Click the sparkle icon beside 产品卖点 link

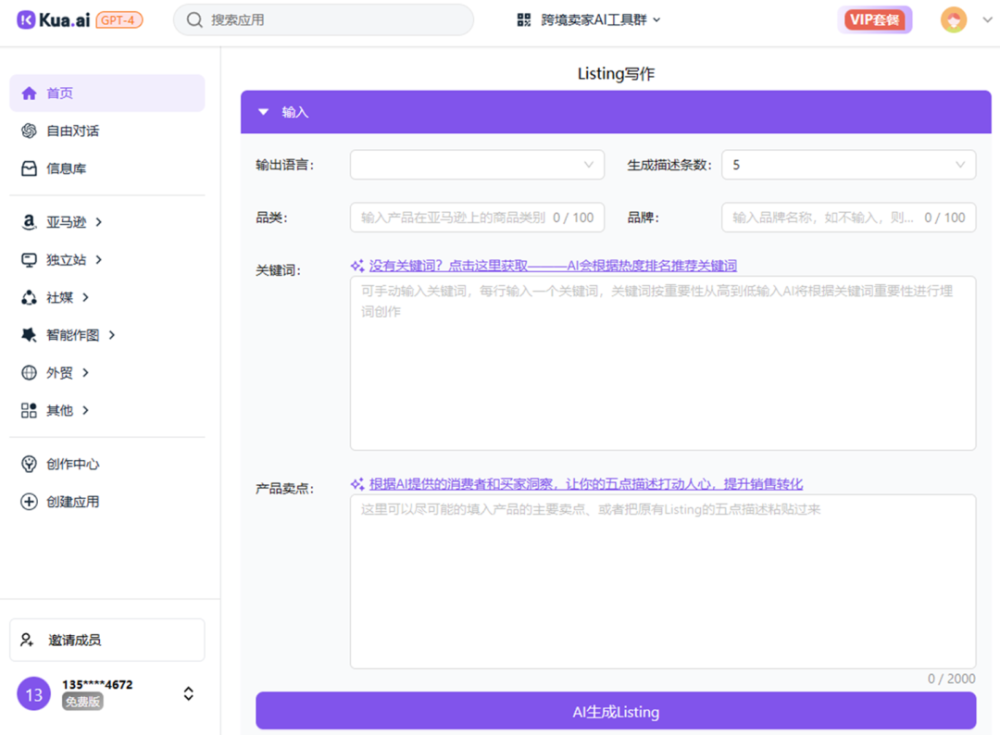(358, 484)
